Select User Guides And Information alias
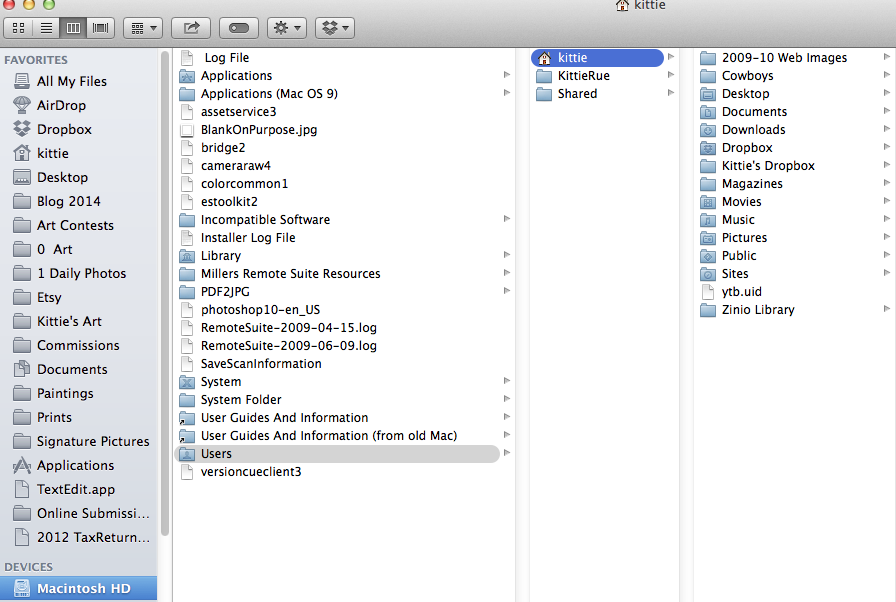Image resolution: width=896 pixels, height=602 pixels. coord(285,418)
